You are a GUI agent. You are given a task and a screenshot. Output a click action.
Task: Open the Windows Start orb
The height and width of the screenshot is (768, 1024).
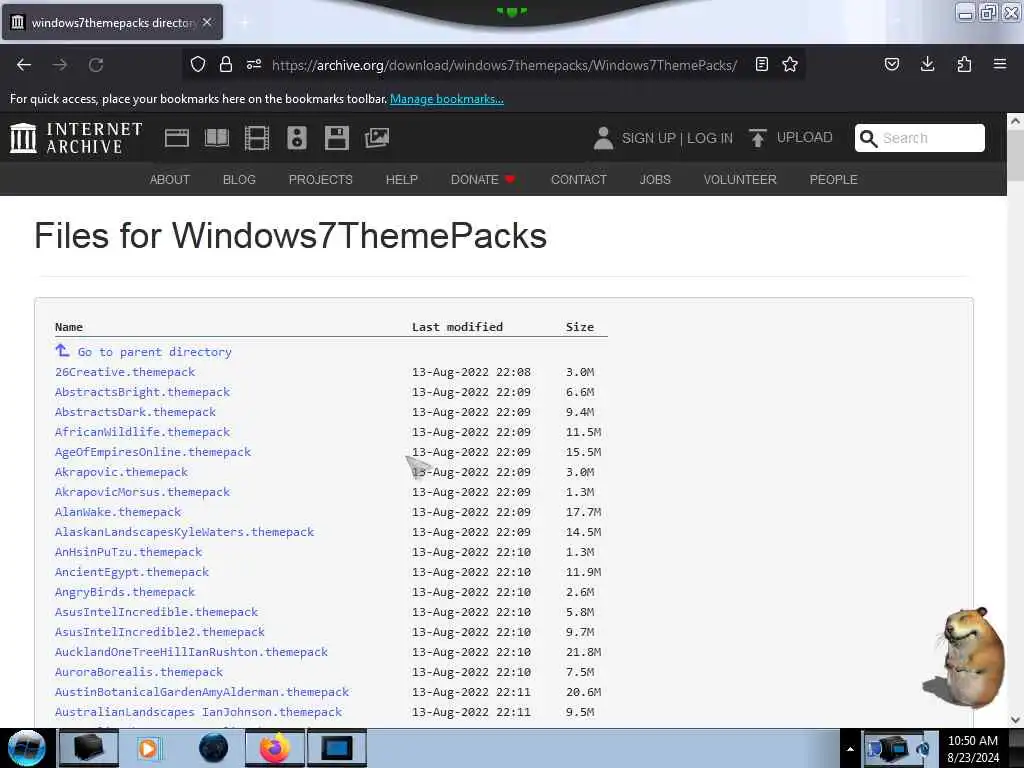coord(27,748)
